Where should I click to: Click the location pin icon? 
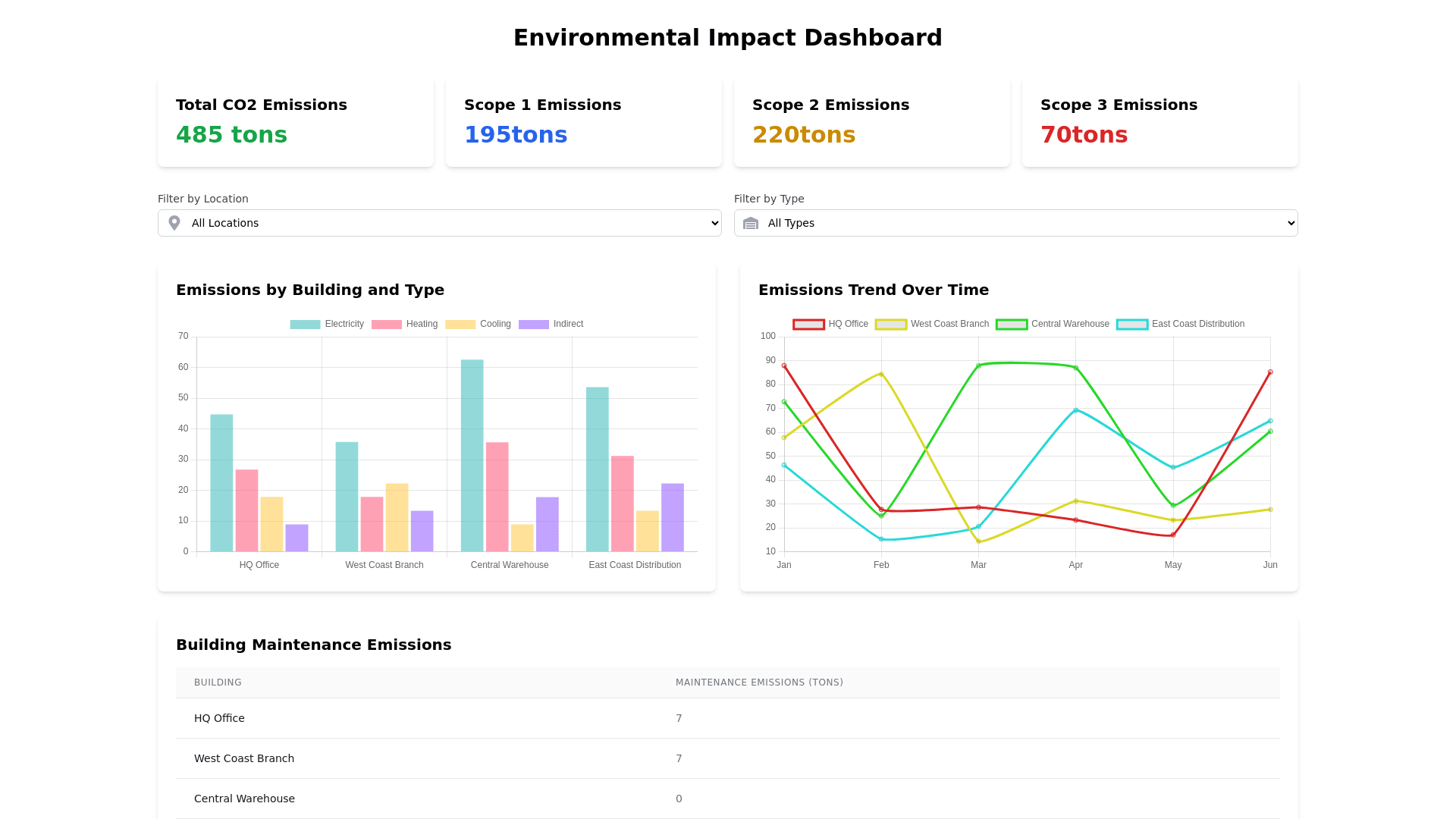pyautogui.click(x=174, y=223)
